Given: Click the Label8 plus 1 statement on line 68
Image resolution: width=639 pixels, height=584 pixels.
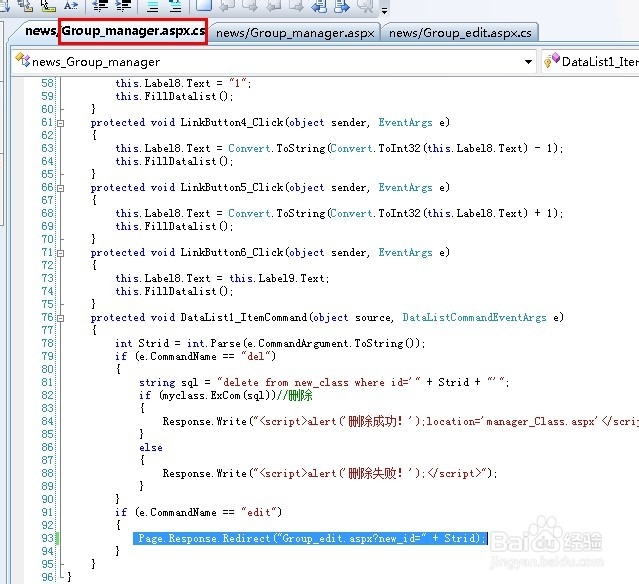Looking at the screenshot, I should pos(339,213).
